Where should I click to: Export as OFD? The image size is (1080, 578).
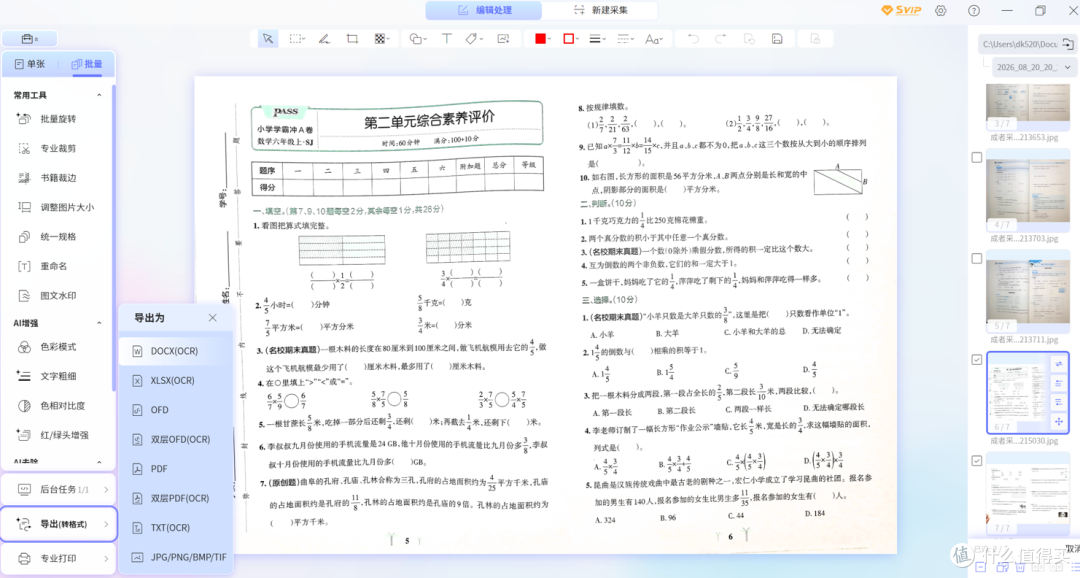tap(175, 409)
